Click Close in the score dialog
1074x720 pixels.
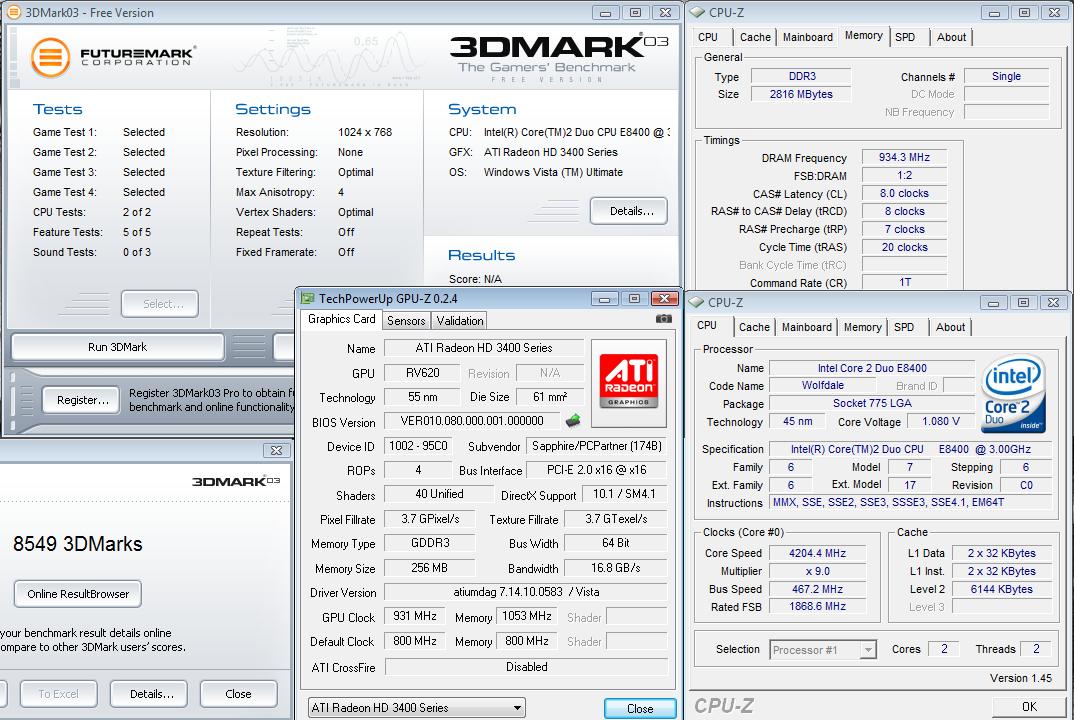238,694
